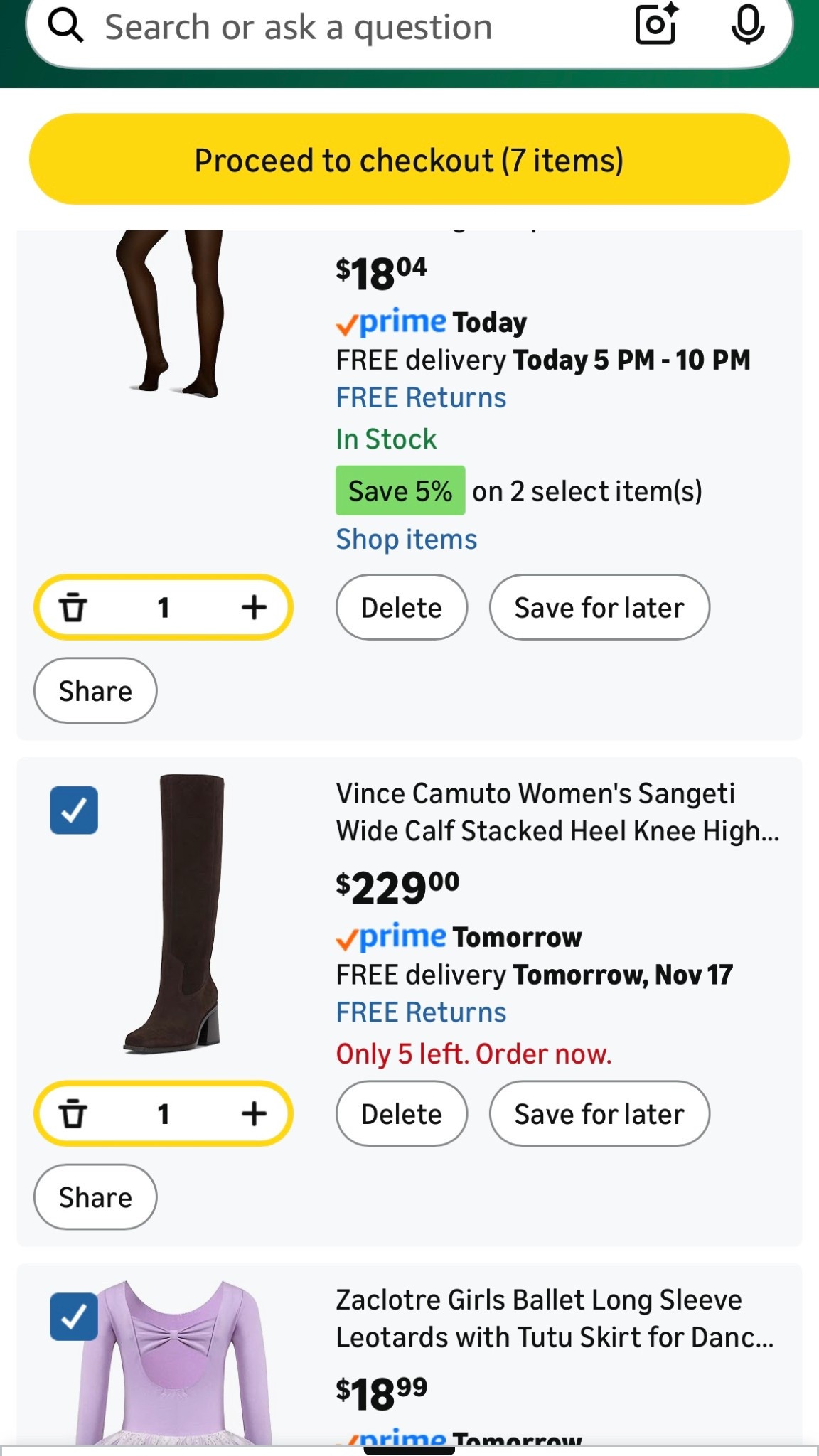Save the boots for later
819x1456 pixels.
[x=599, y=1113]
